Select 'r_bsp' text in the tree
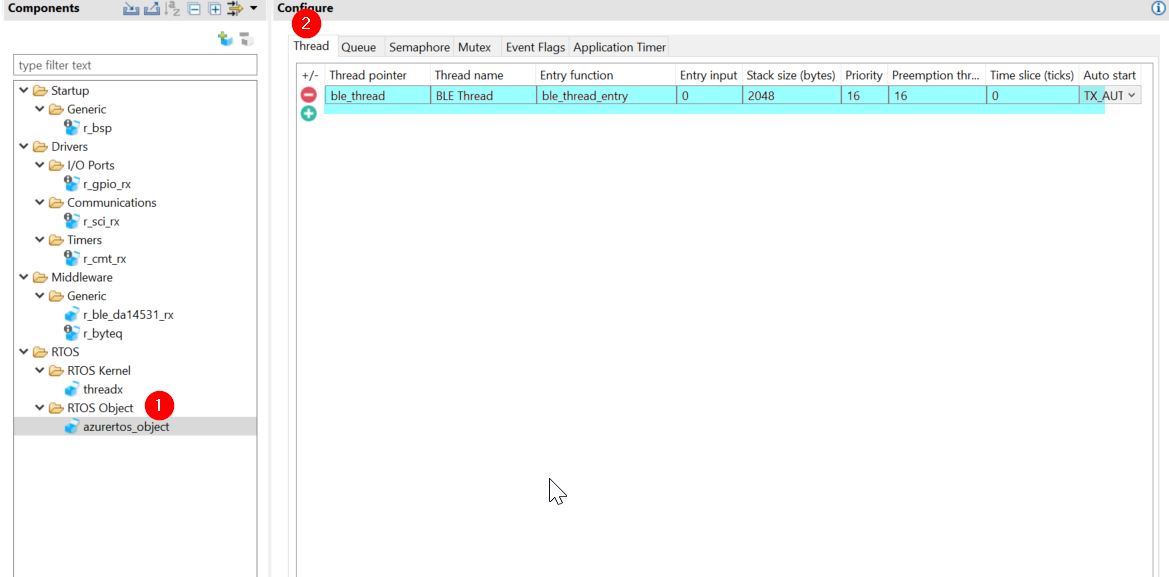The height and width of the screenshot is (577, 1169). (97, 128)
